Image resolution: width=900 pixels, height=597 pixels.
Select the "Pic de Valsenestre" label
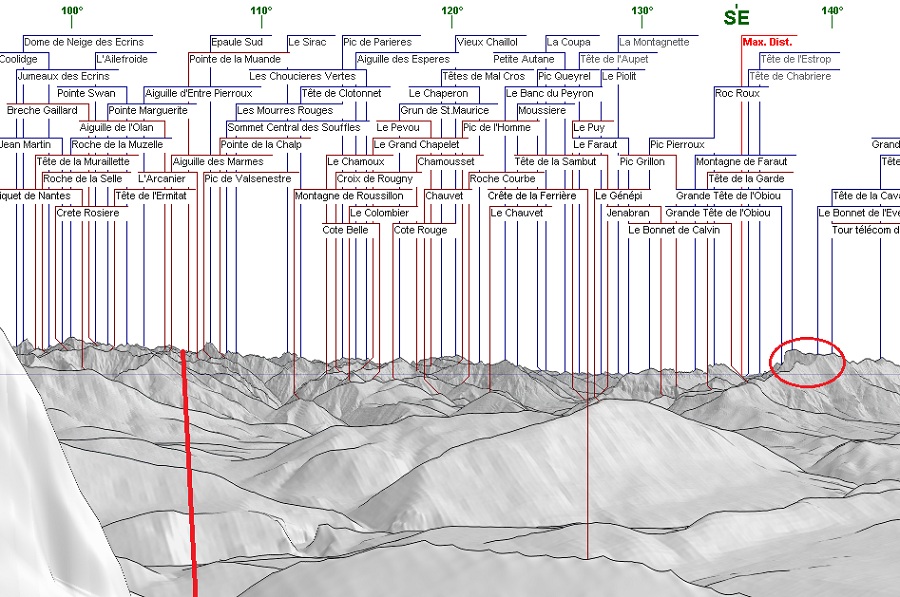[x=248, y=179]
